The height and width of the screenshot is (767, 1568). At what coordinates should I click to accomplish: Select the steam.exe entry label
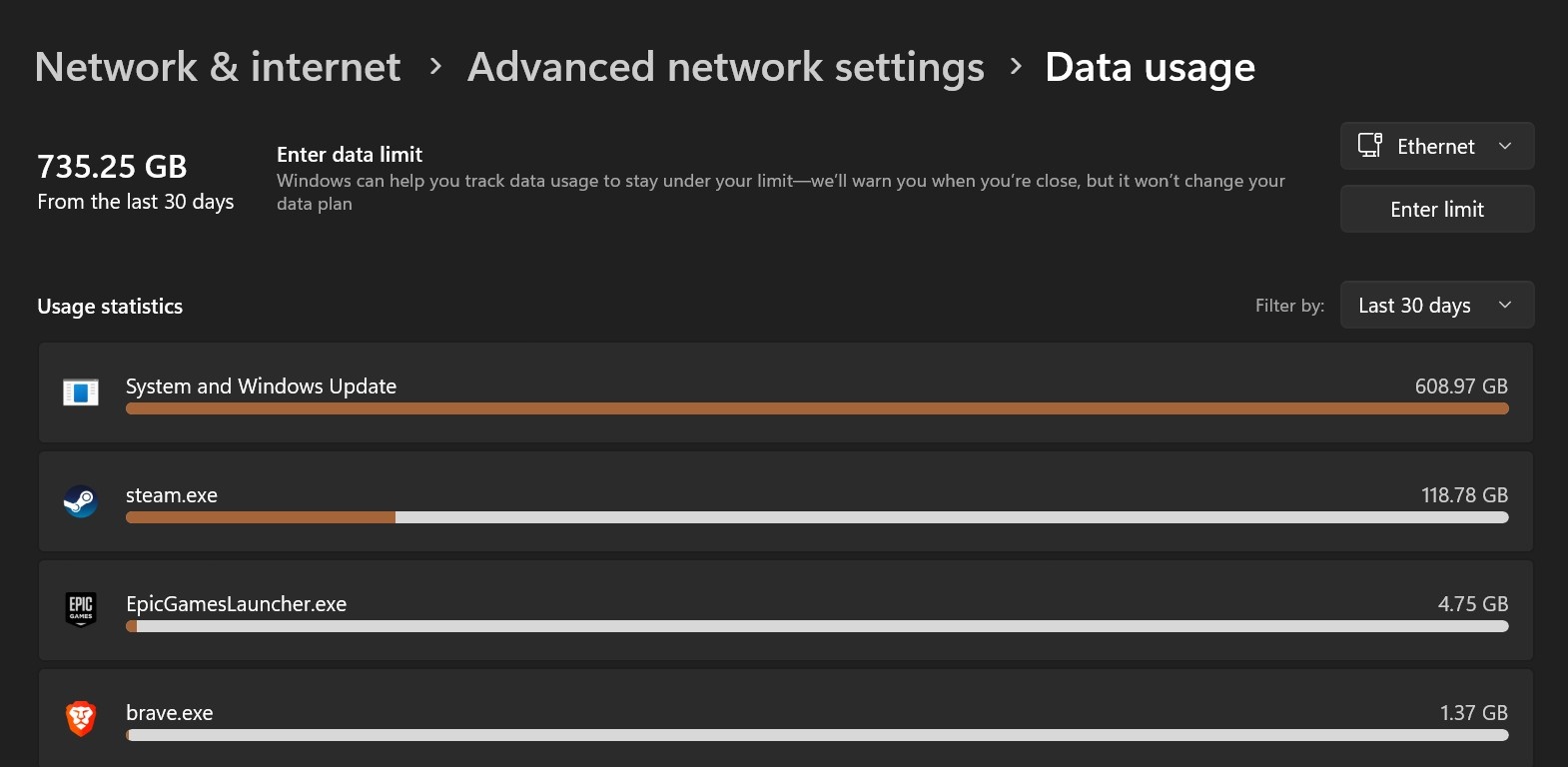(x=172, y=495)
